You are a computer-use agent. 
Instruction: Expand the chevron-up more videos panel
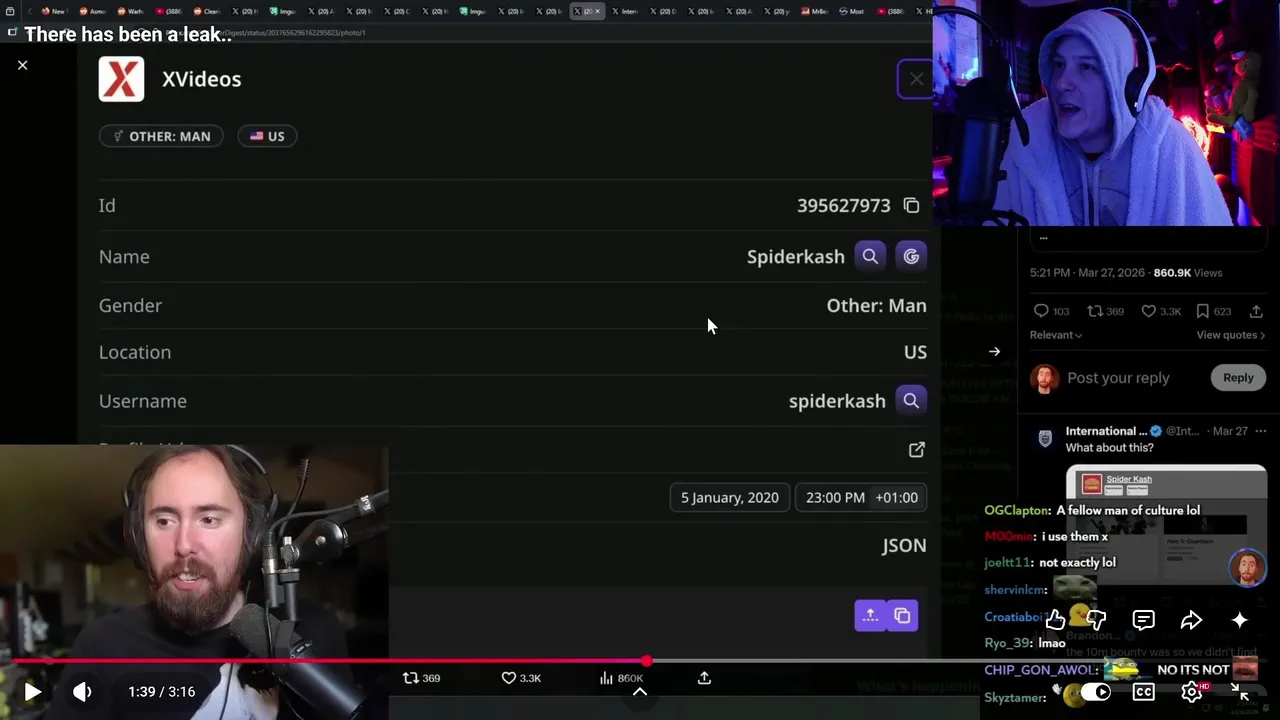640,692
